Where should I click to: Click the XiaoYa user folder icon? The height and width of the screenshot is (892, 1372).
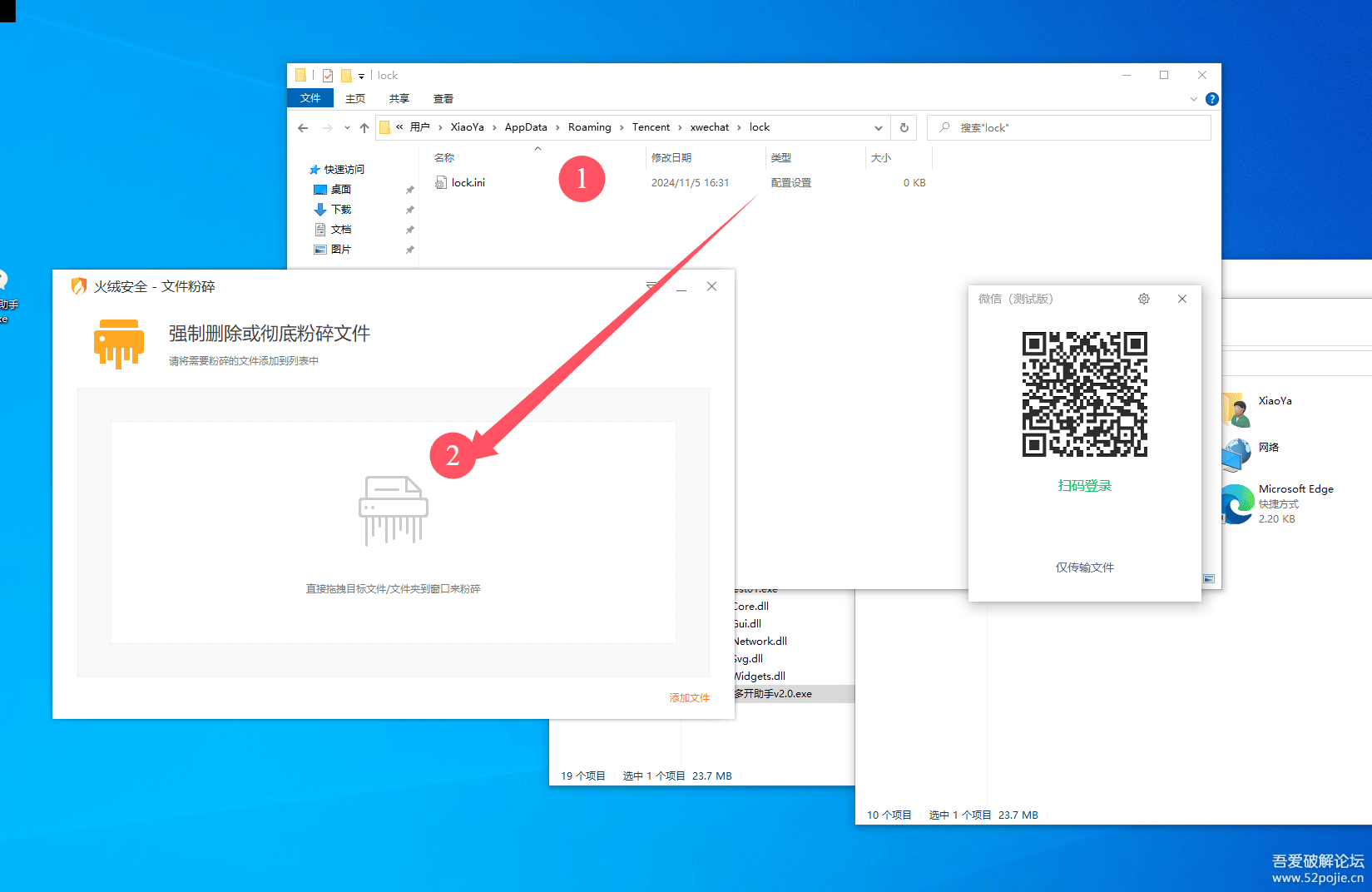tap(1237, 409)
